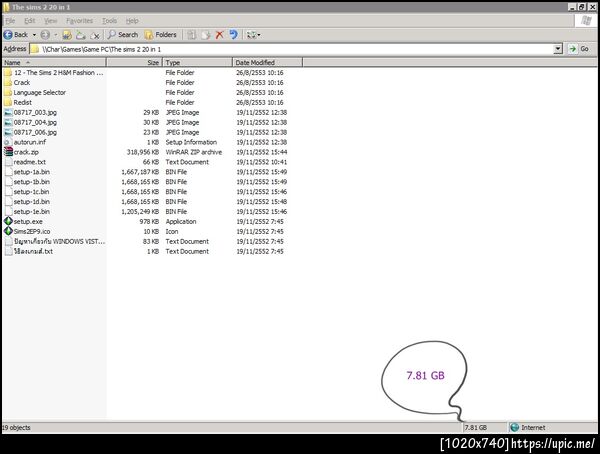600x454 pixels.
Task: Select the Thai text file mentioning WINDOWS VISTA
Action: (x=55, y=241)
